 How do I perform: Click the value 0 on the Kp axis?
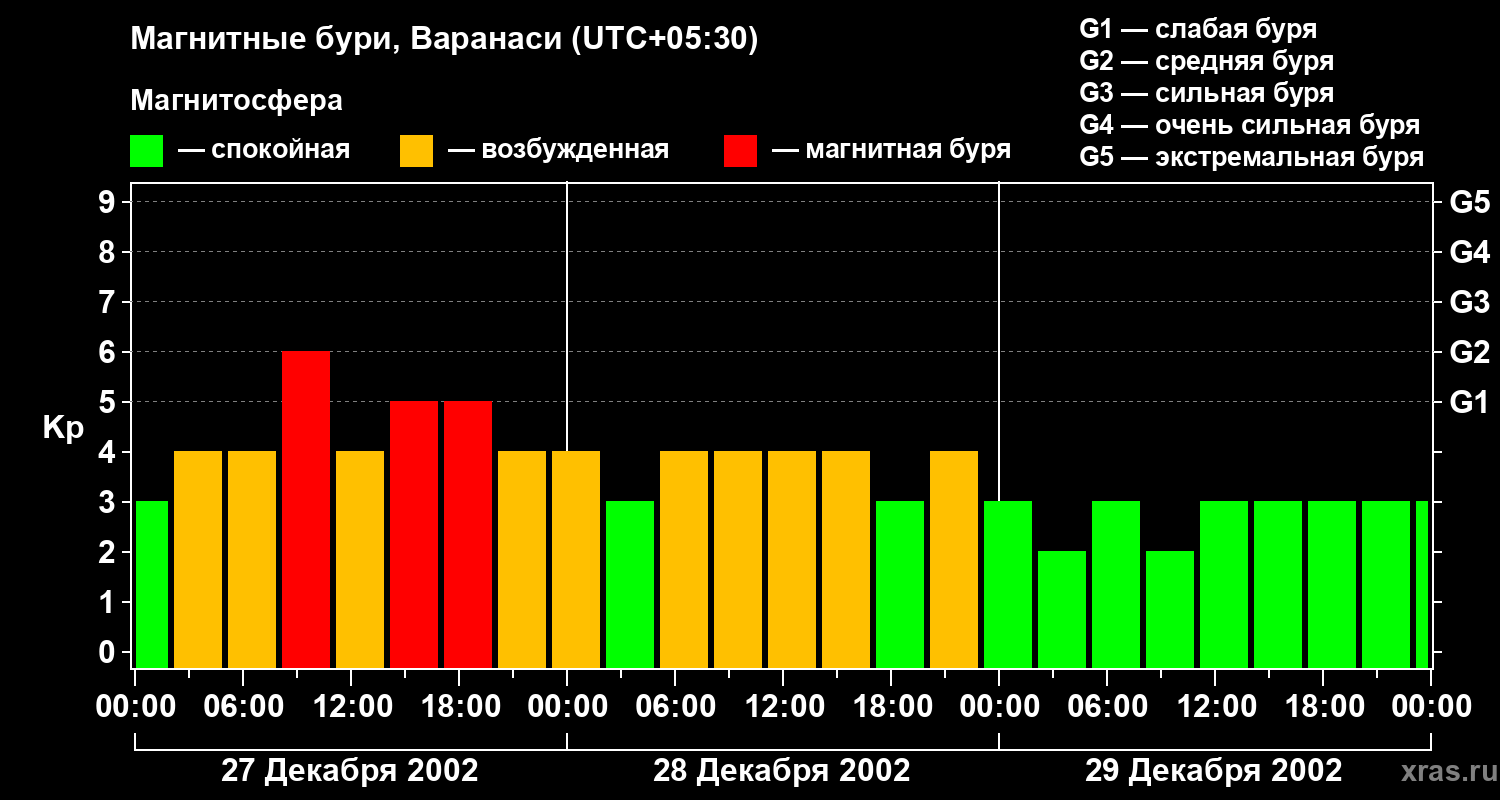coord(109,652)
